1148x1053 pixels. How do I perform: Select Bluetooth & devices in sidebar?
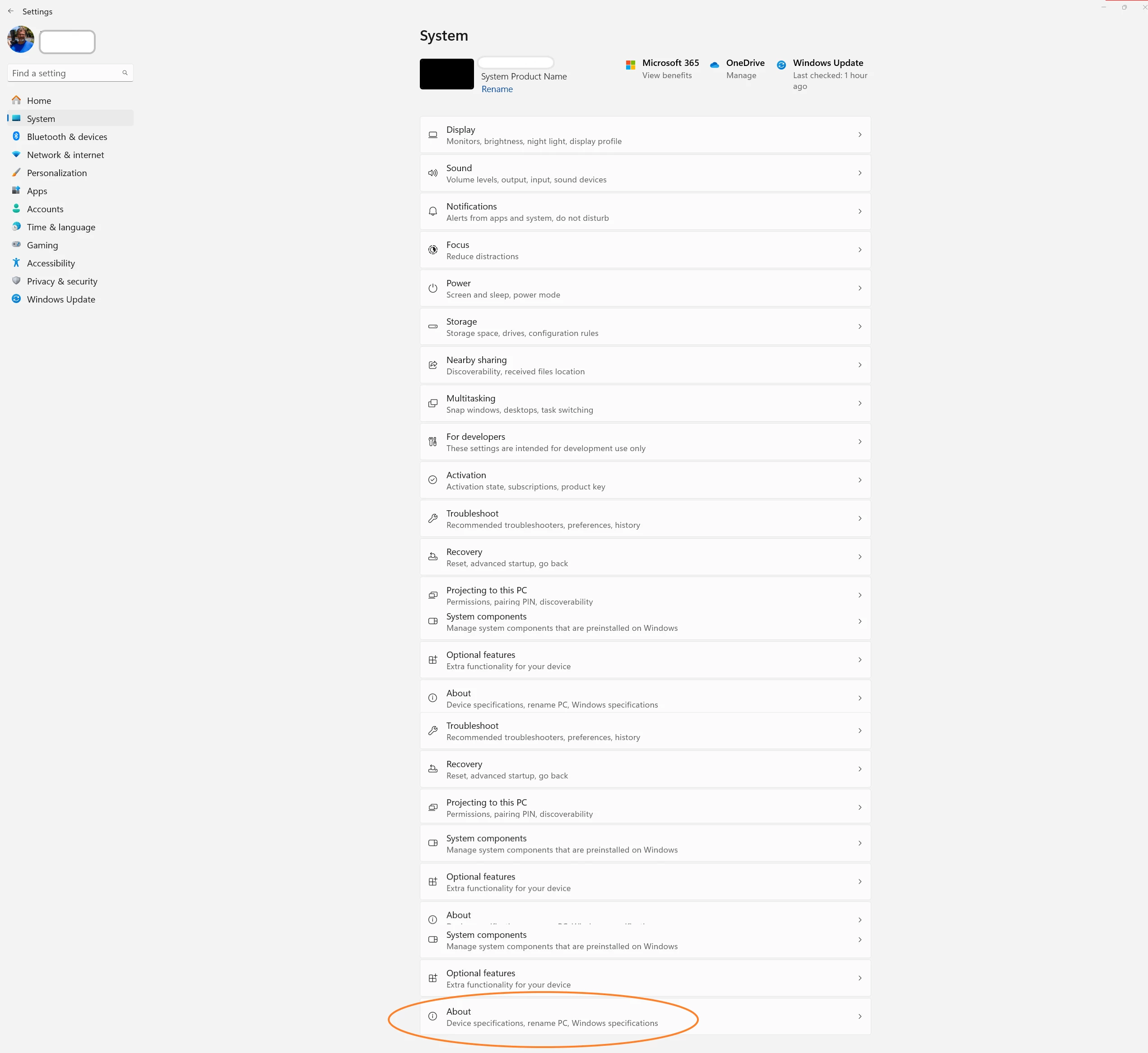pyautogui.click(x=67, y=137)
